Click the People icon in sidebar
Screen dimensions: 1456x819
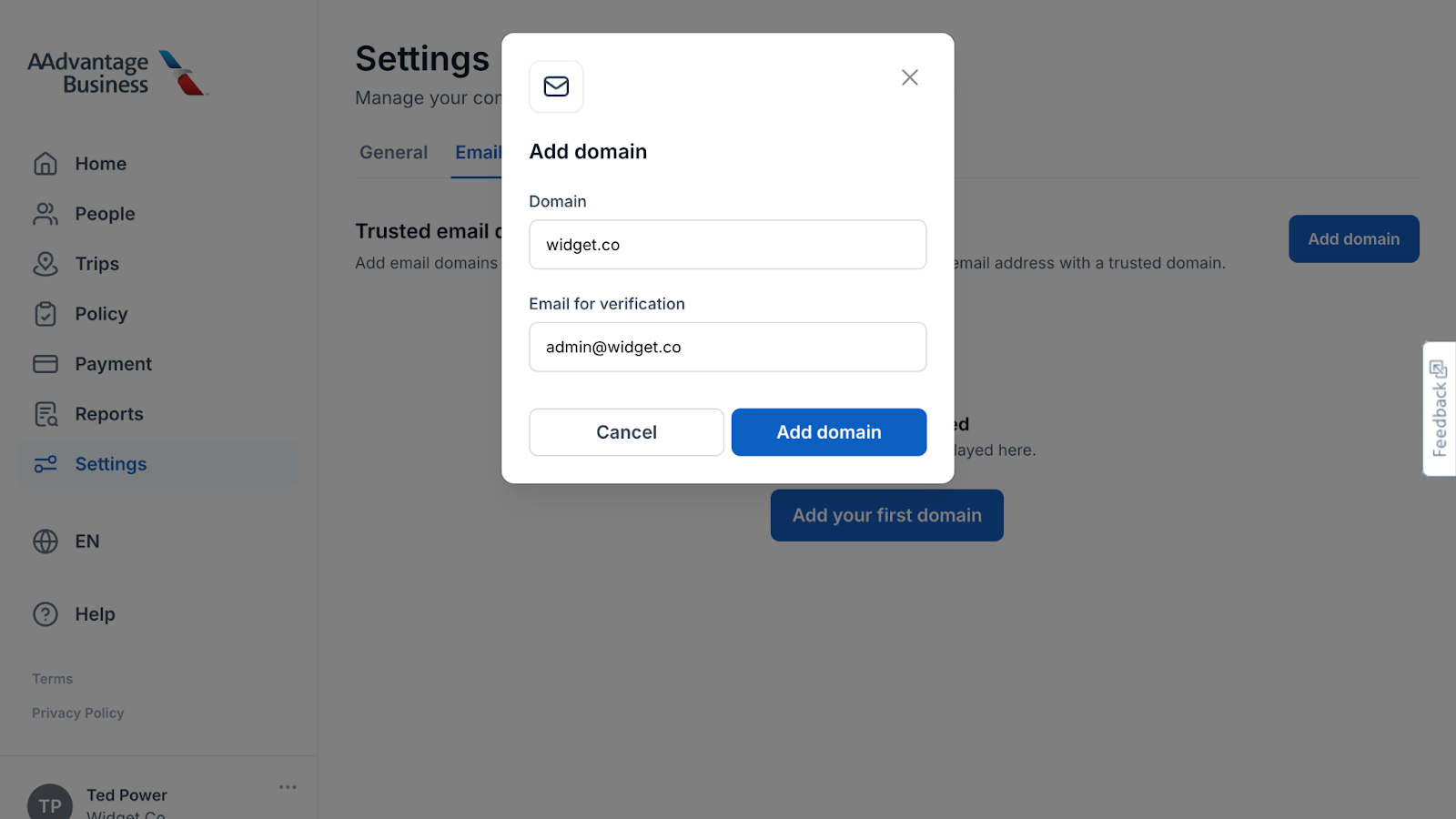tap(45, 214)
